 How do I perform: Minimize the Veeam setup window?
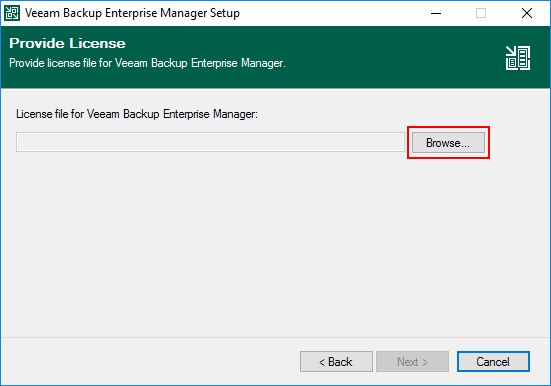[436, 13]
